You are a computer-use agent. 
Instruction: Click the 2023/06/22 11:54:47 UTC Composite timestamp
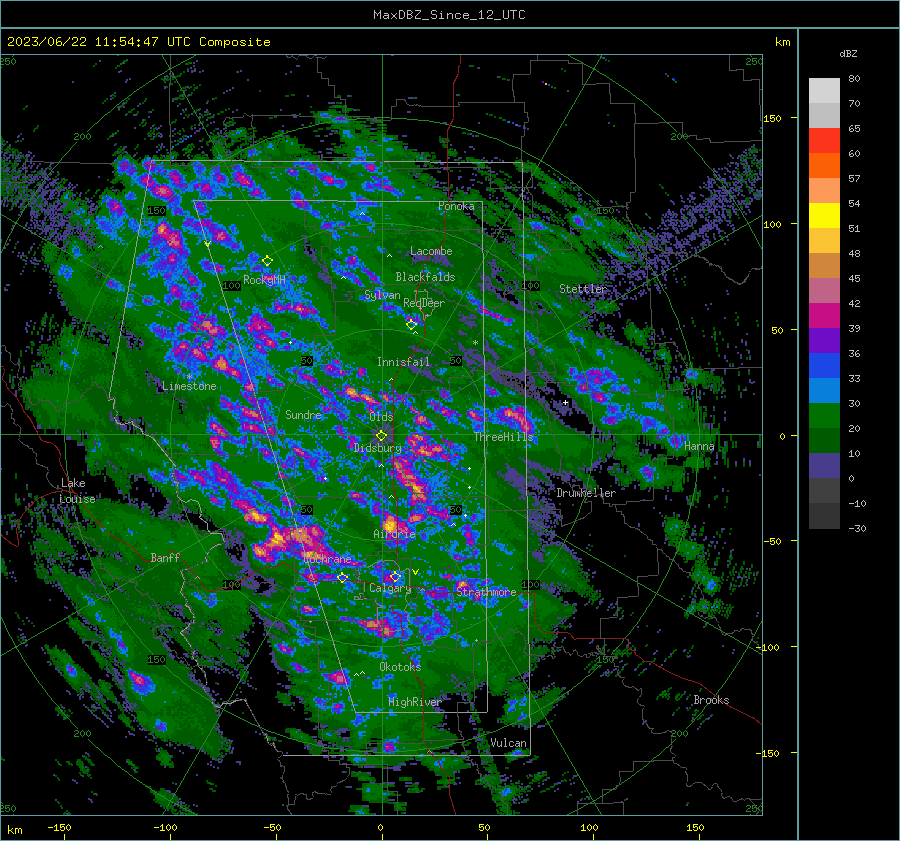(138, 42)
